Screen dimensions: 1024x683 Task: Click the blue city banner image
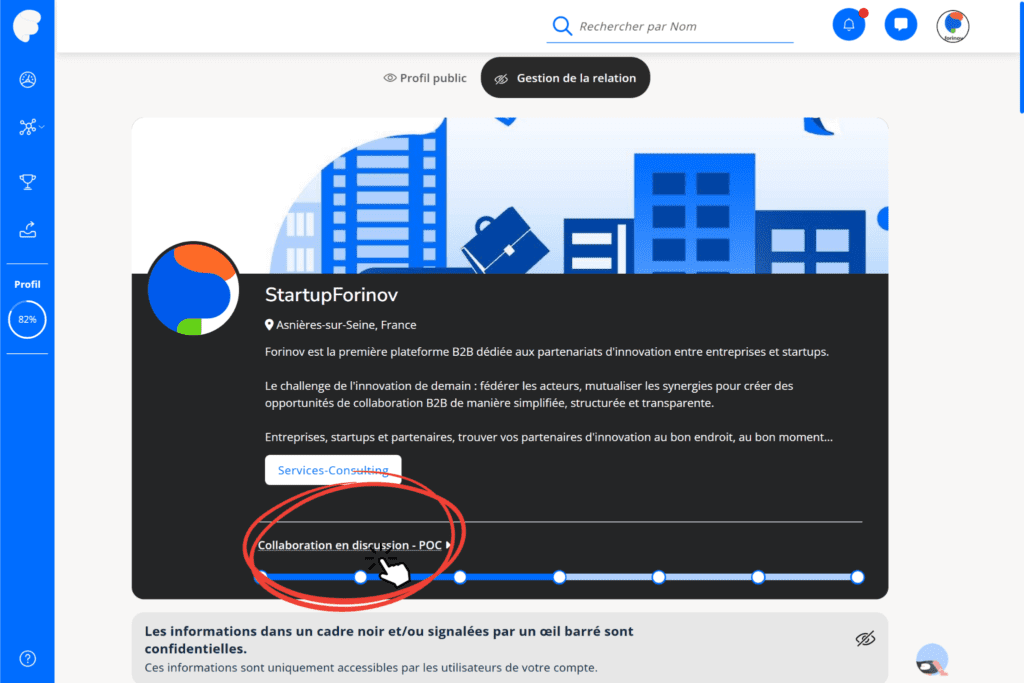[x=510, y=195]
